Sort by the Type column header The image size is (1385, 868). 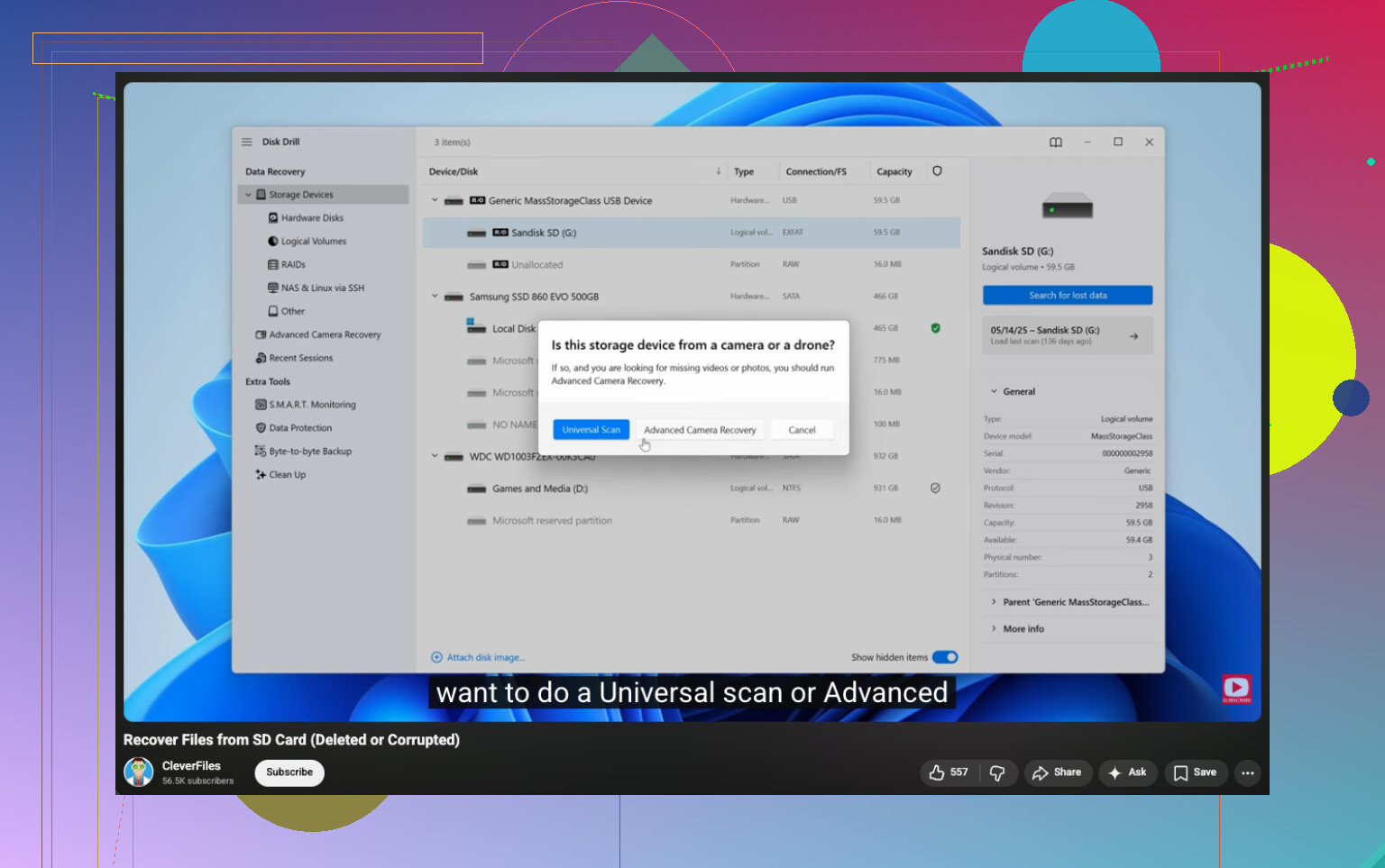[x=744, y=172]
